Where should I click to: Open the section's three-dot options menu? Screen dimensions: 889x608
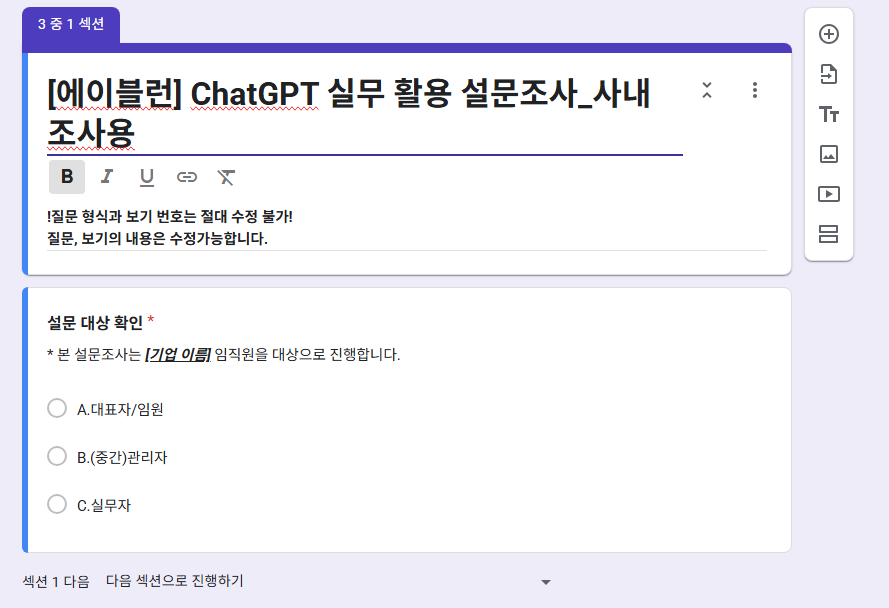click(x=755, y=90)
